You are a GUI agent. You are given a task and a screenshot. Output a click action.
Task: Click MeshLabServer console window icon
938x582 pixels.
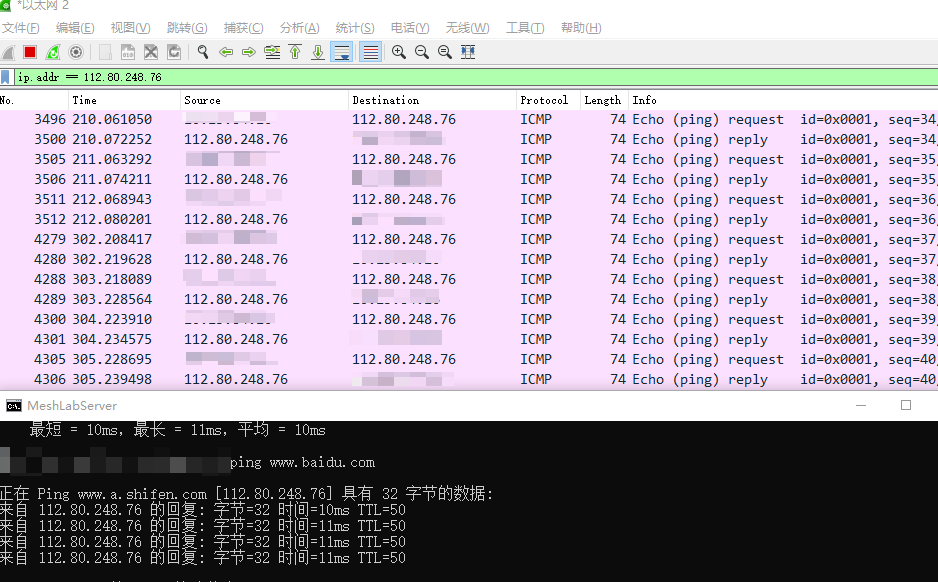pos(13,406)
